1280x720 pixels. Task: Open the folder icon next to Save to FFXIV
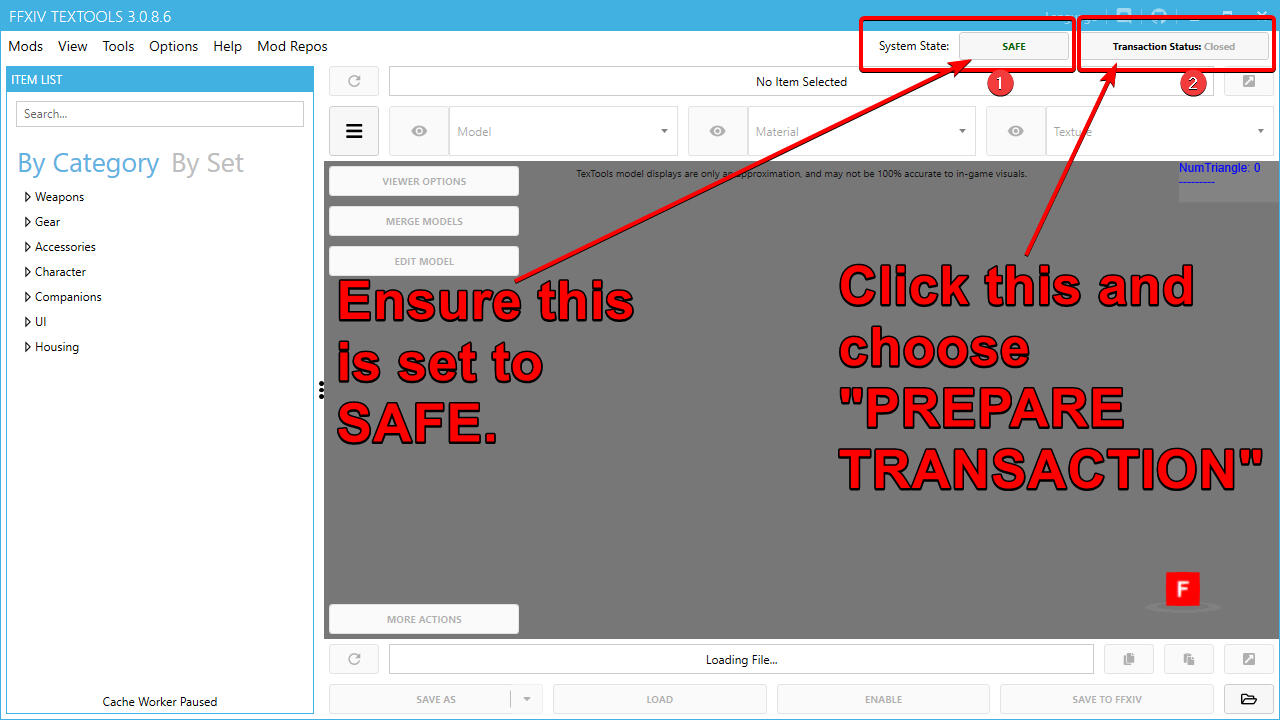pyautogui.click(x=1249, y=699)
